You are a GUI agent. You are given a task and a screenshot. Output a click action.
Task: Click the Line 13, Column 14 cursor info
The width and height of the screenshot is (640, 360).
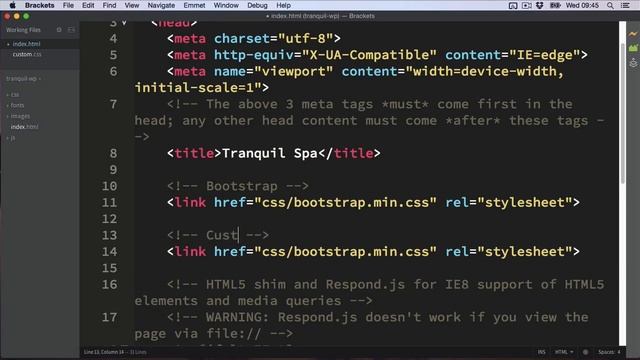(104, 352)
